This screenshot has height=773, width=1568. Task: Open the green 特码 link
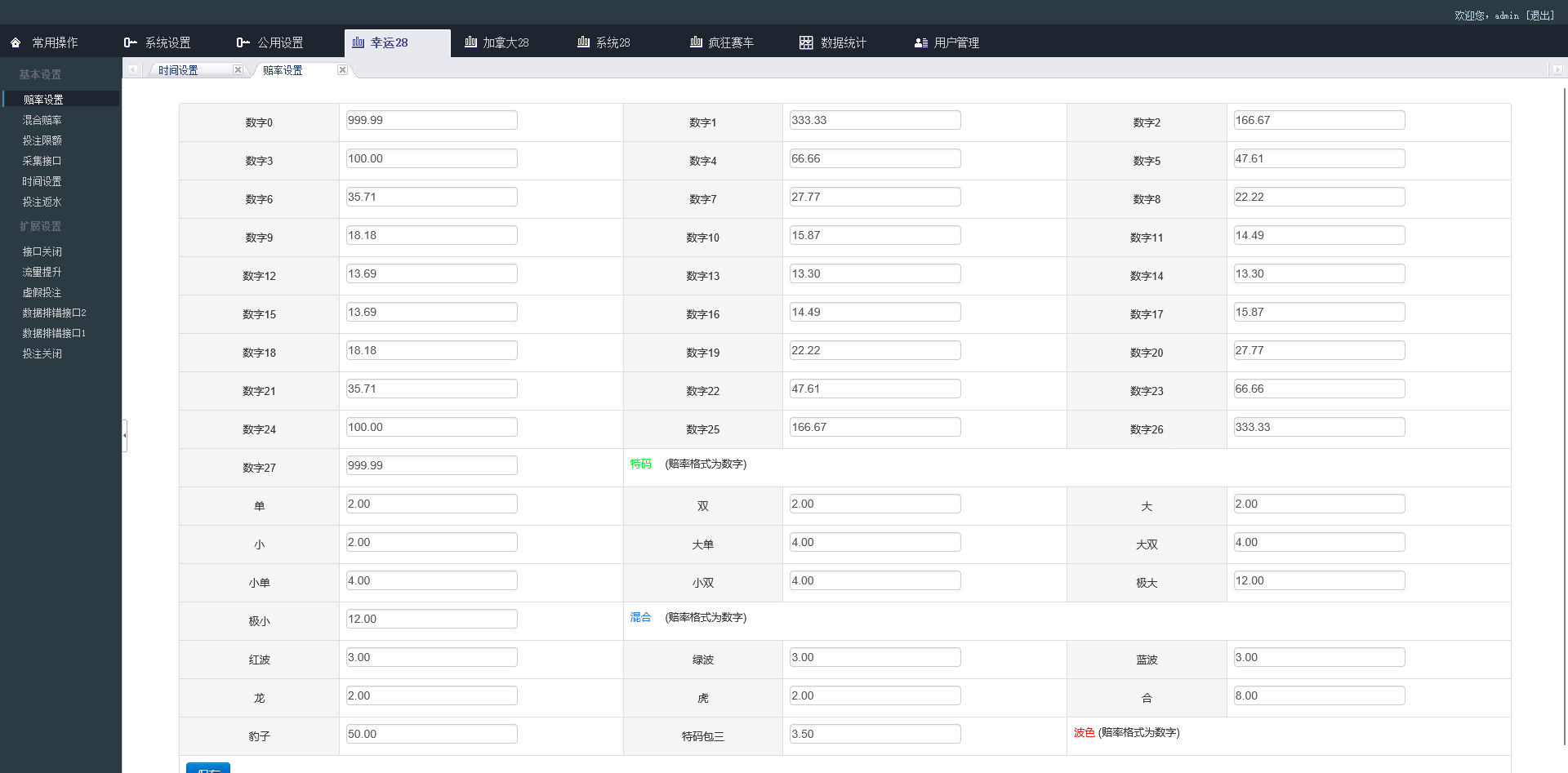[641, 464]
